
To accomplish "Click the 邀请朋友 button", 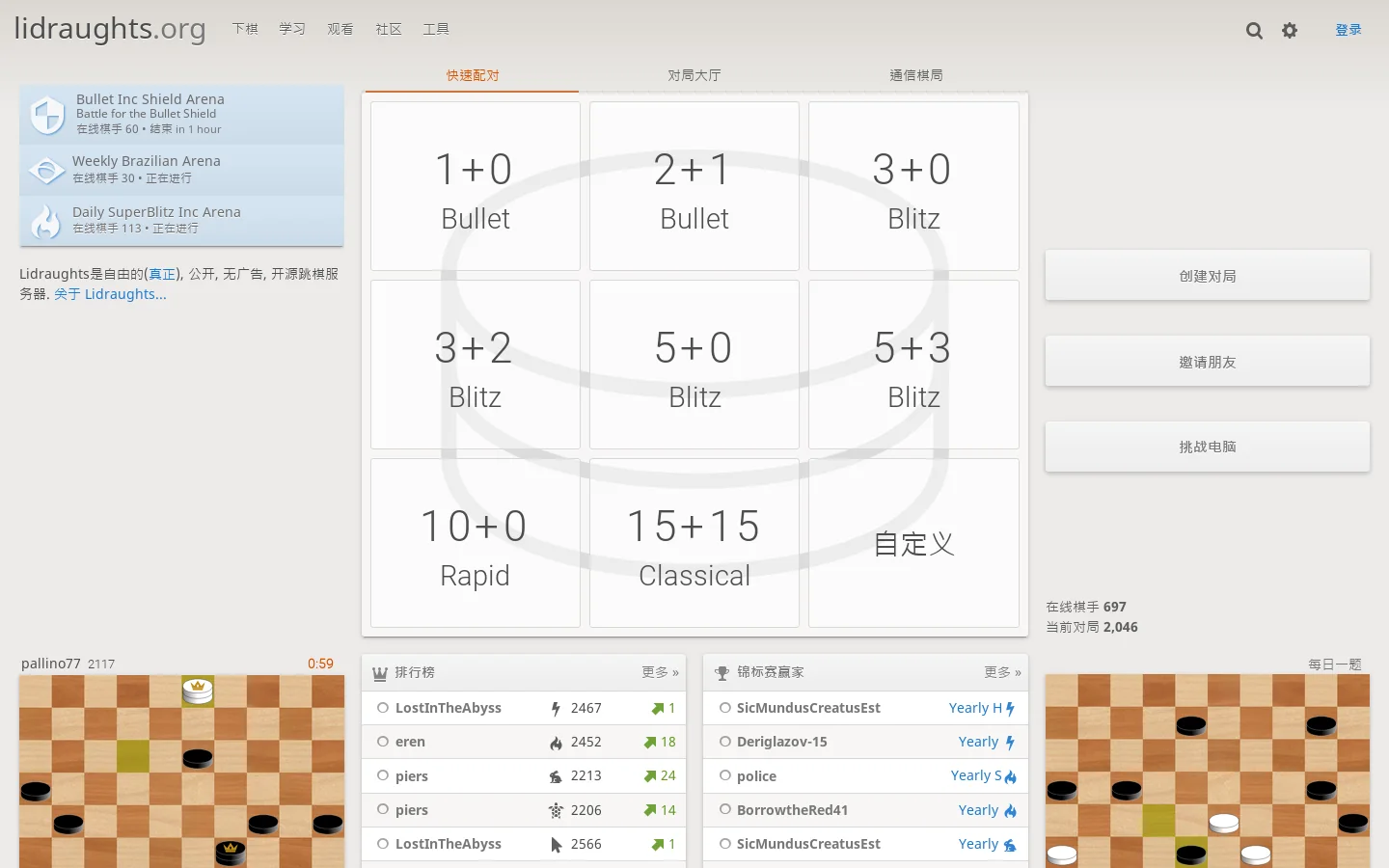I will (x=1208, y=361).
